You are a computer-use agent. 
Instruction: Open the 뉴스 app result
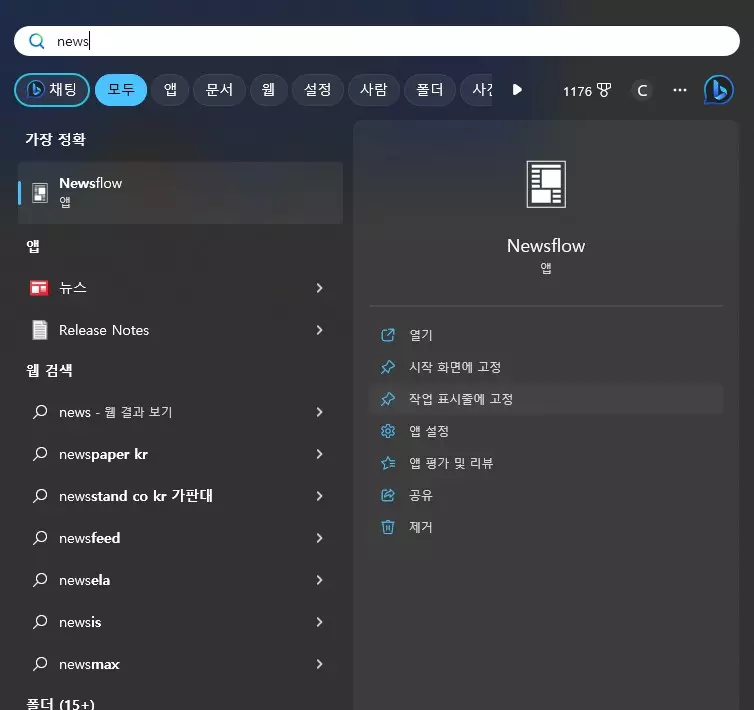[180, 288]
